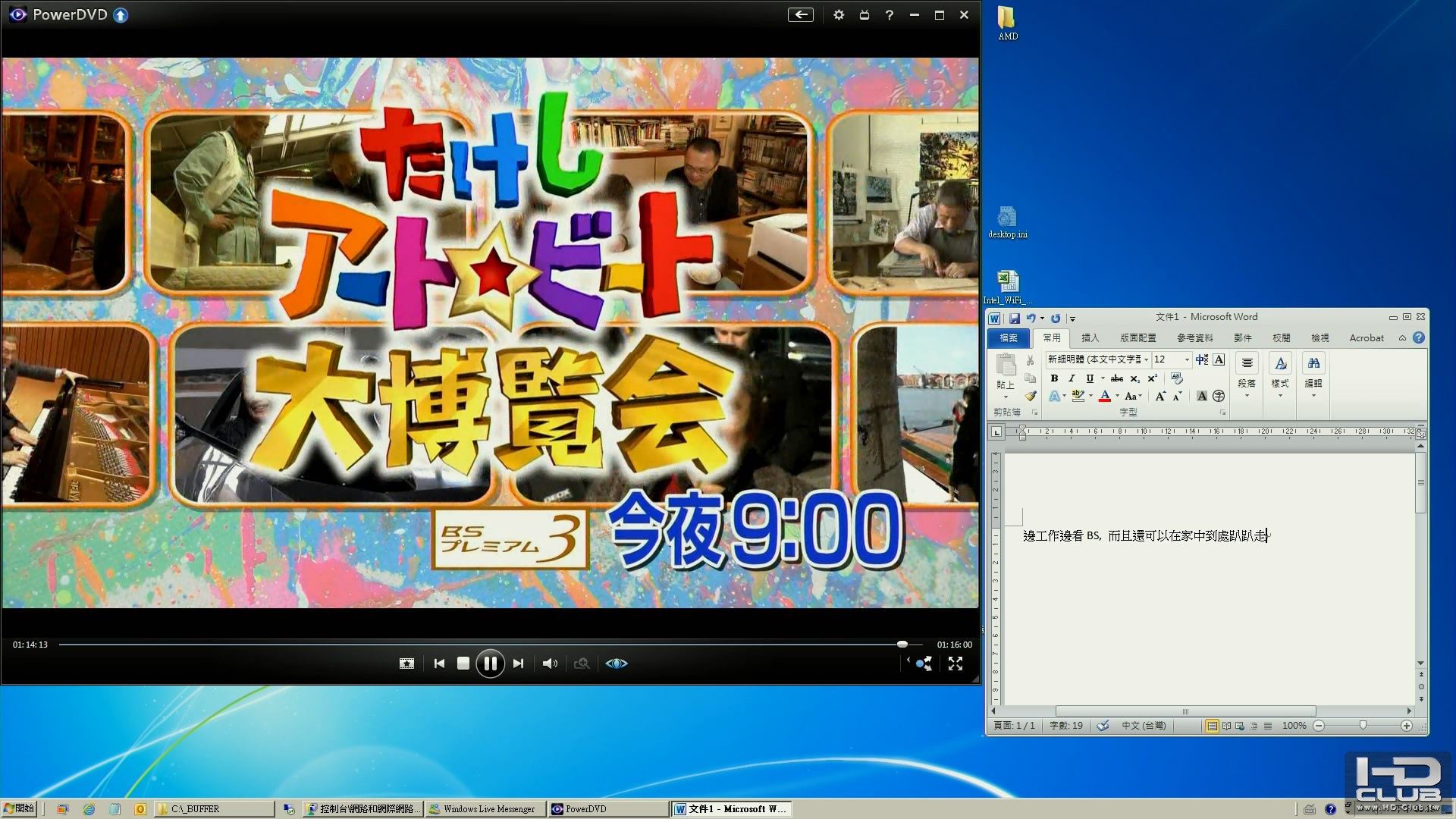The height and width of the screenshot is (819, 1456).
Task: Stop playback in PowerDVD
Action: [x=463, y=664]
